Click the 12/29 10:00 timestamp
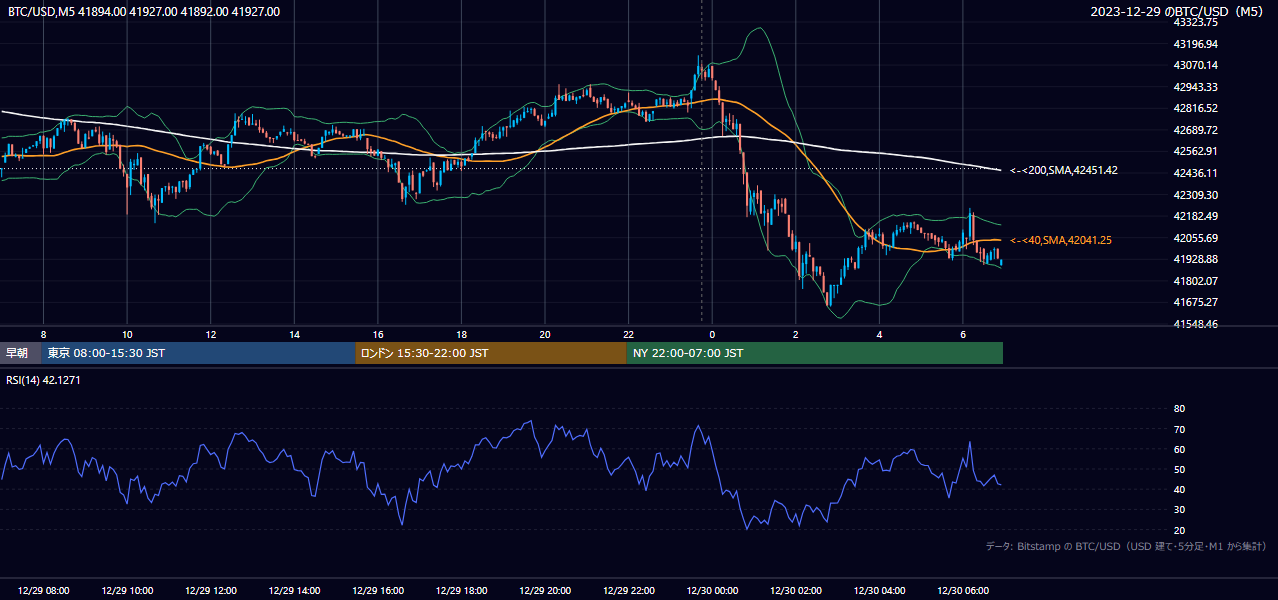The image size is (1278, 600). (127, 591)
